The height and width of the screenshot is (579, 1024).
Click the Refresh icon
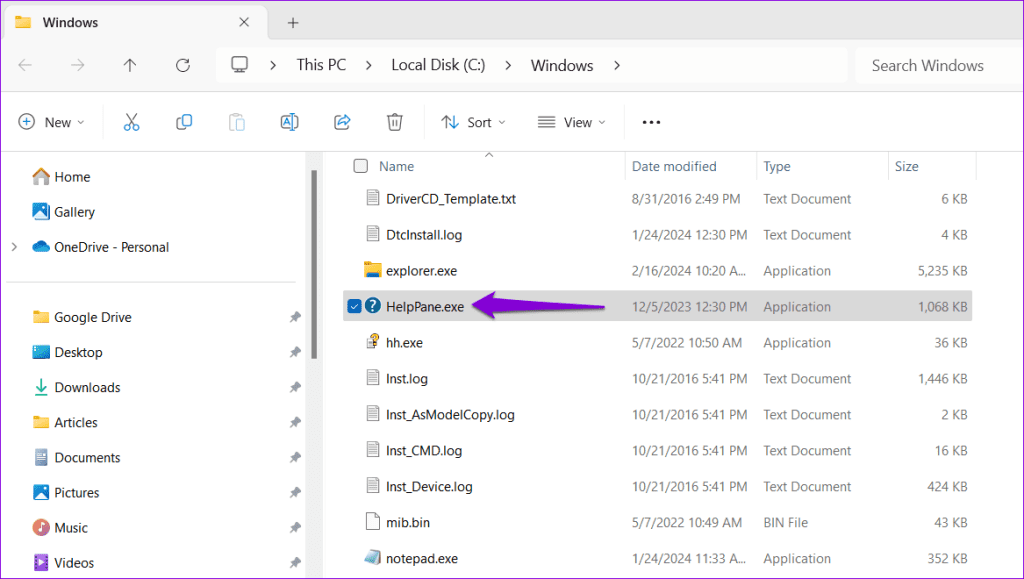pyautogui.click(x=183, y=65)
